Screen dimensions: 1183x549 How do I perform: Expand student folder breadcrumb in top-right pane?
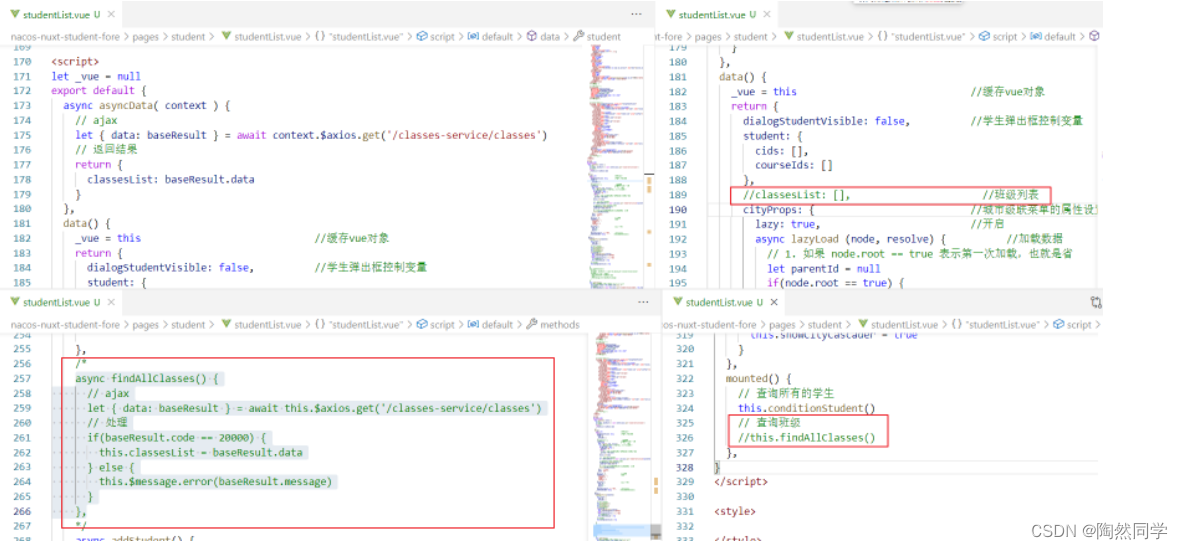pyautogui.click(x=751, y=36)
